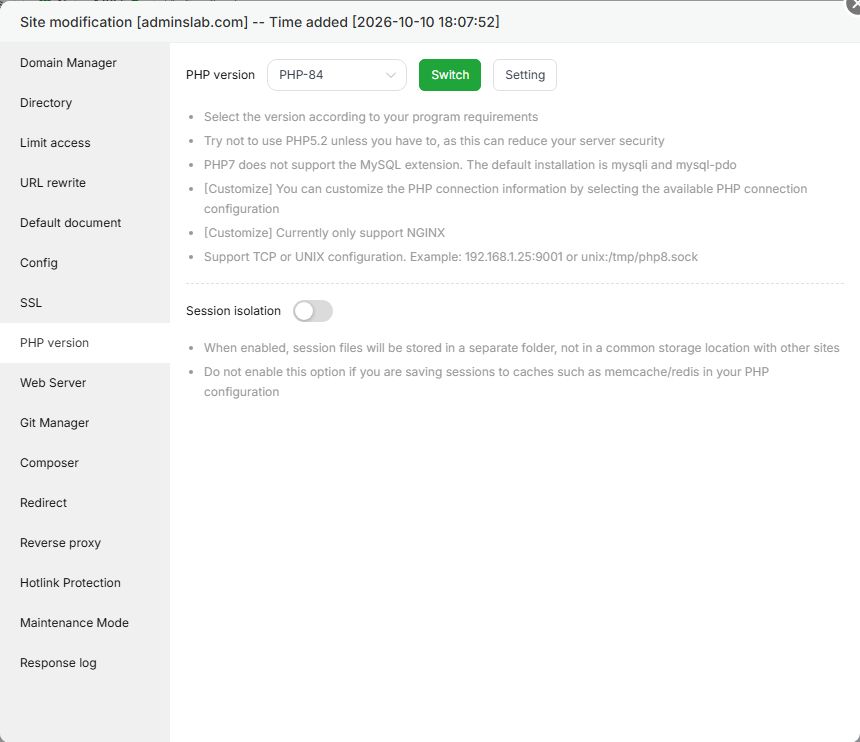Open Reverse proxy settings
Screen dimensions: 860x742
(85, 543)
